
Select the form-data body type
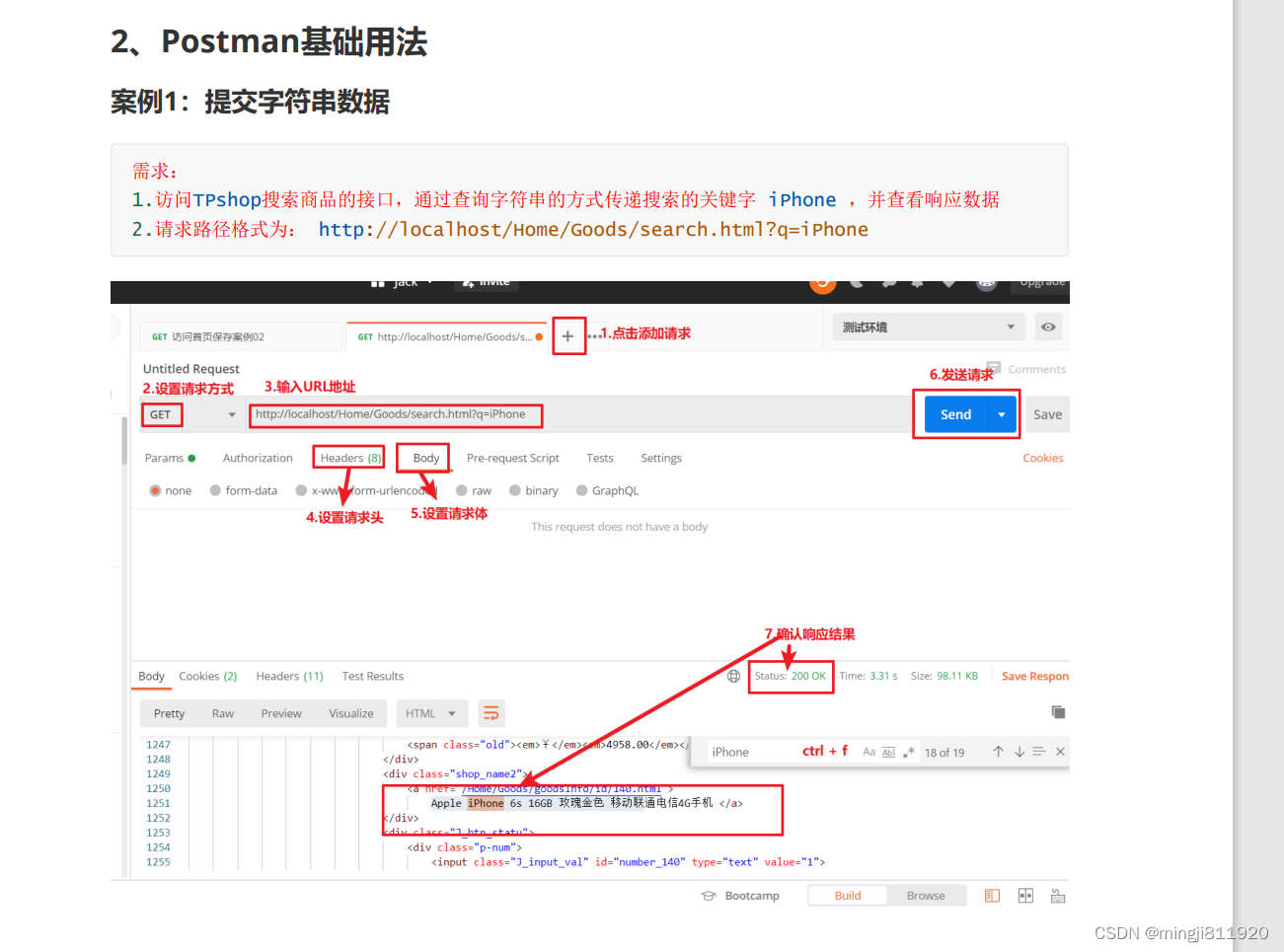pyautogui.click(x=215, y=490)
